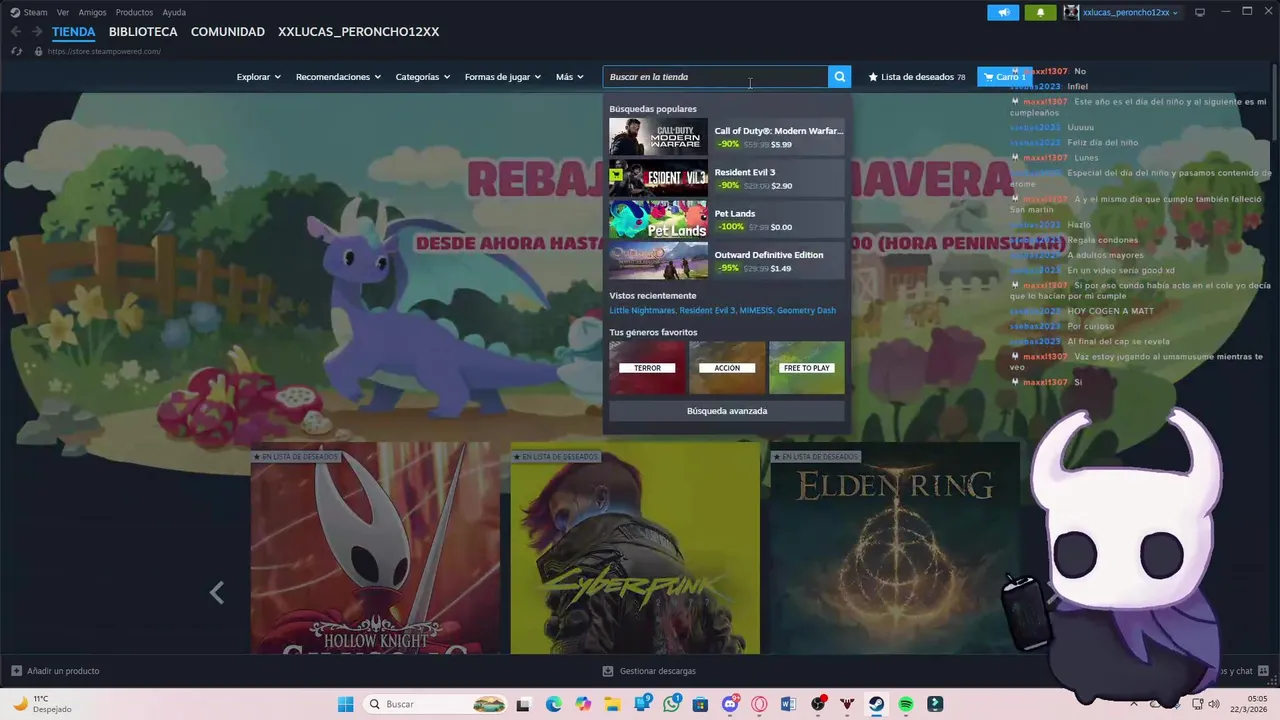Open the Copilot taskbar icon

[x=583, y=704]
